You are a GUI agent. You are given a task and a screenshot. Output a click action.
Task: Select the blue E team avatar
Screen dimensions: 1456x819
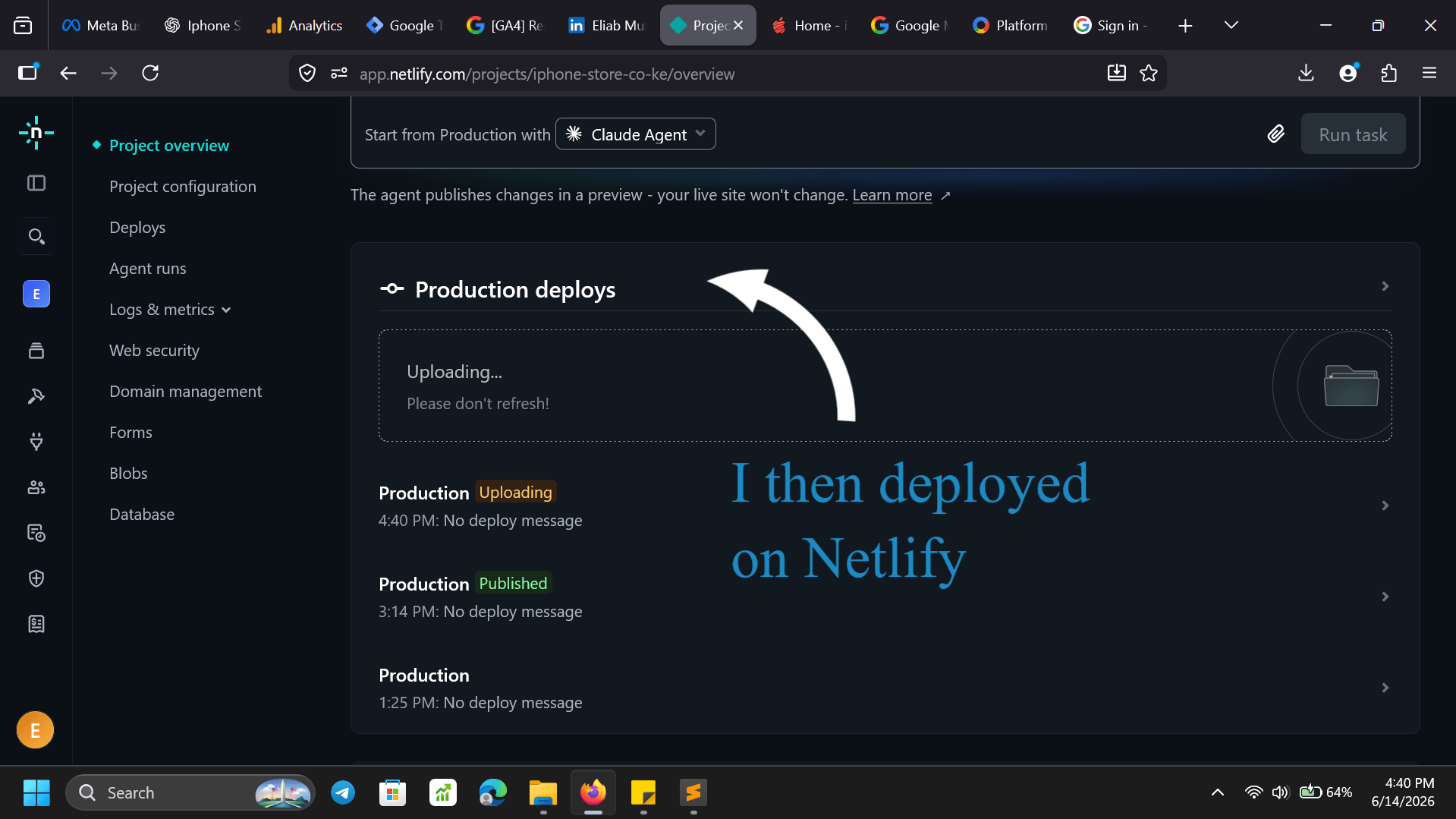point(36,294)
